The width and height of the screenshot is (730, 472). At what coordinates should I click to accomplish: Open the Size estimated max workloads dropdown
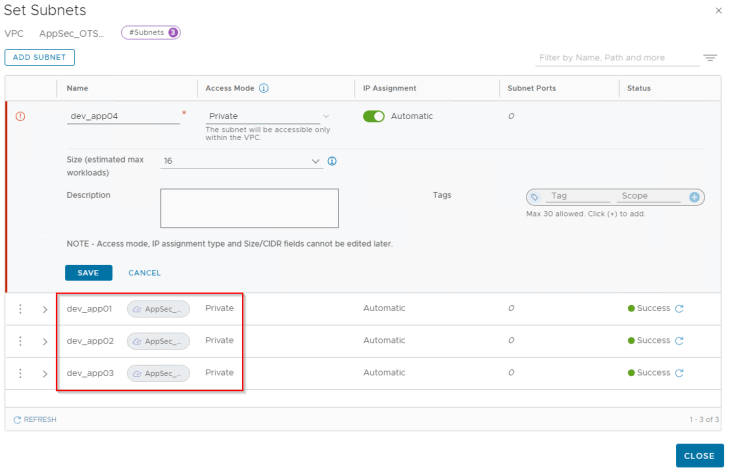[242, 161]
